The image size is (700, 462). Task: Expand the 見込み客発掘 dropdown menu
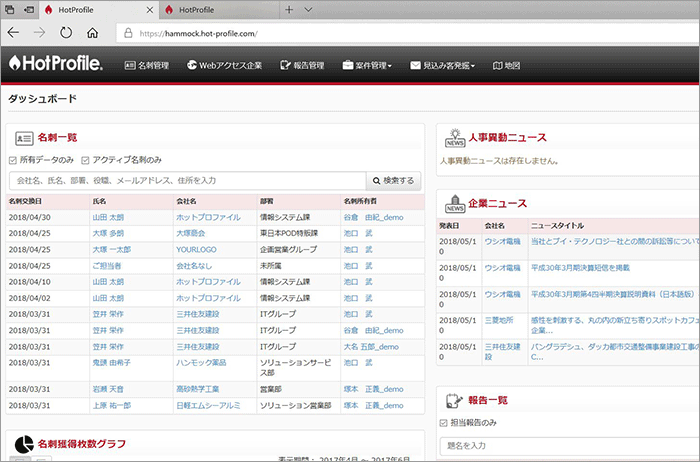[x=442, y=65]
